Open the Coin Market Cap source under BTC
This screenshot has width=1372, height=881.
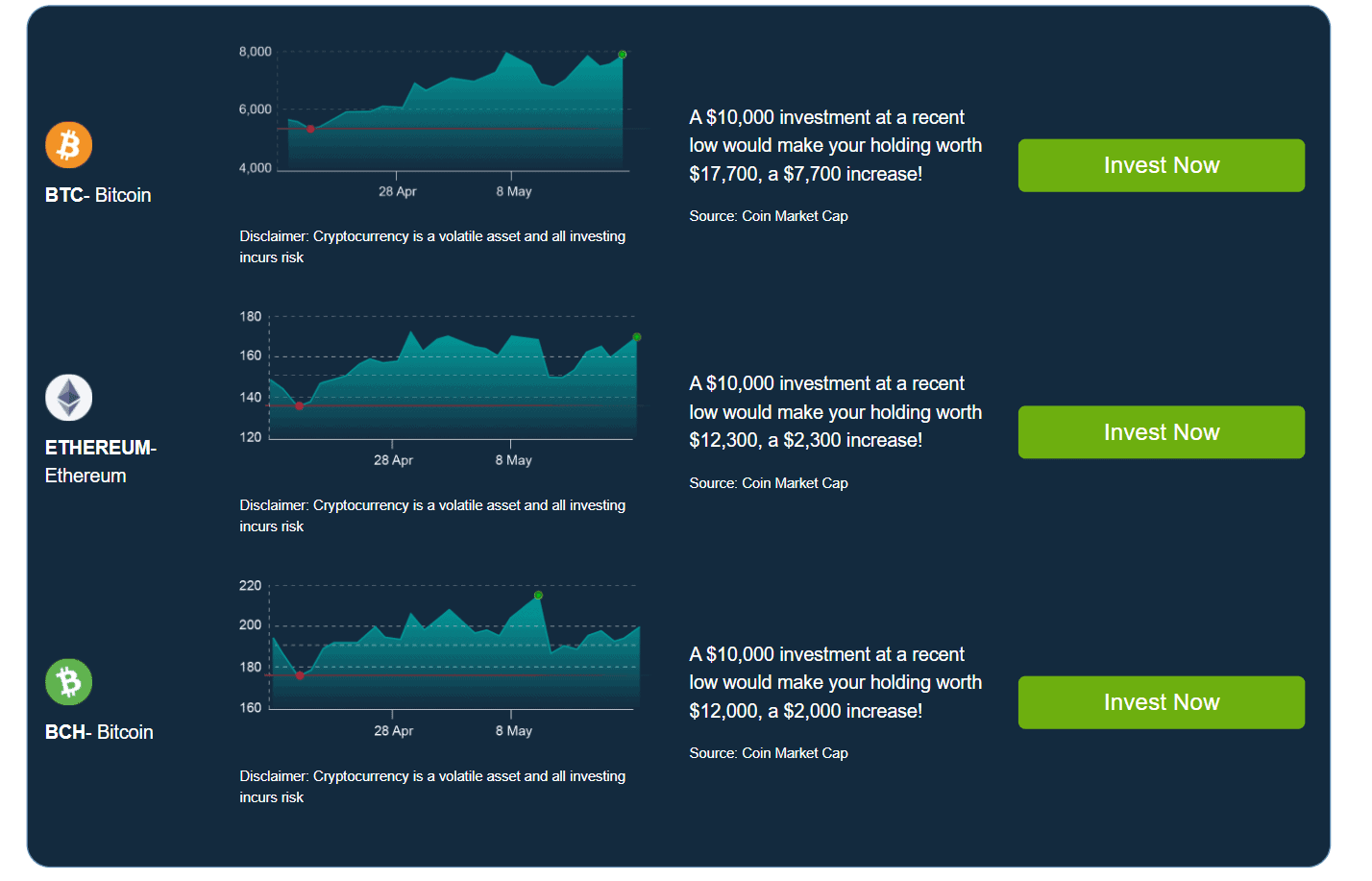point(768,215)
